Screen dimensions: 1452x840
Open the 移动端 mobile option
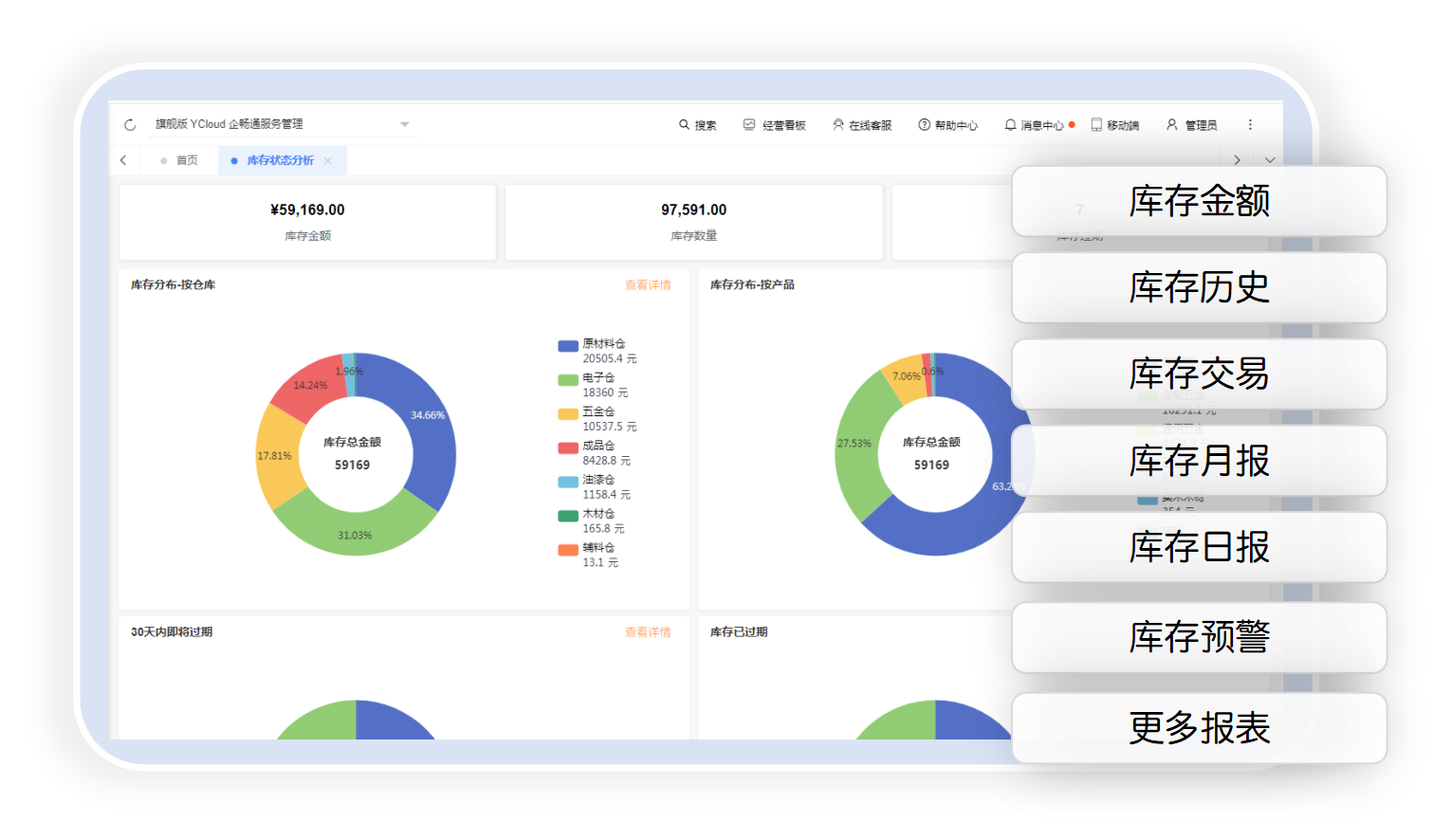pyautogui.click(x=1114, y=125)
